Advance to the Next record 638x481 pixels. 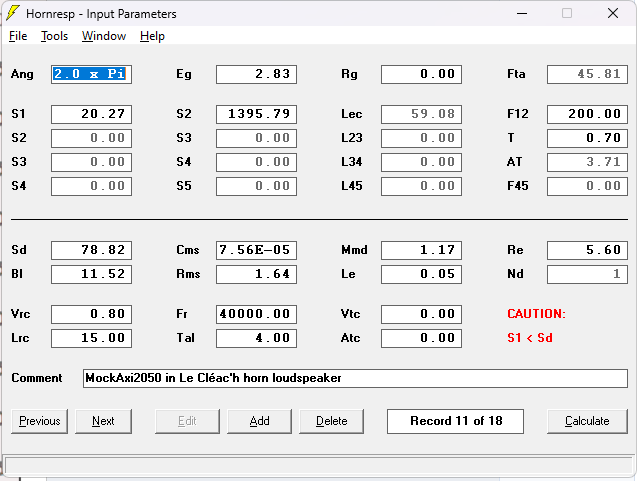click(103, 421)
